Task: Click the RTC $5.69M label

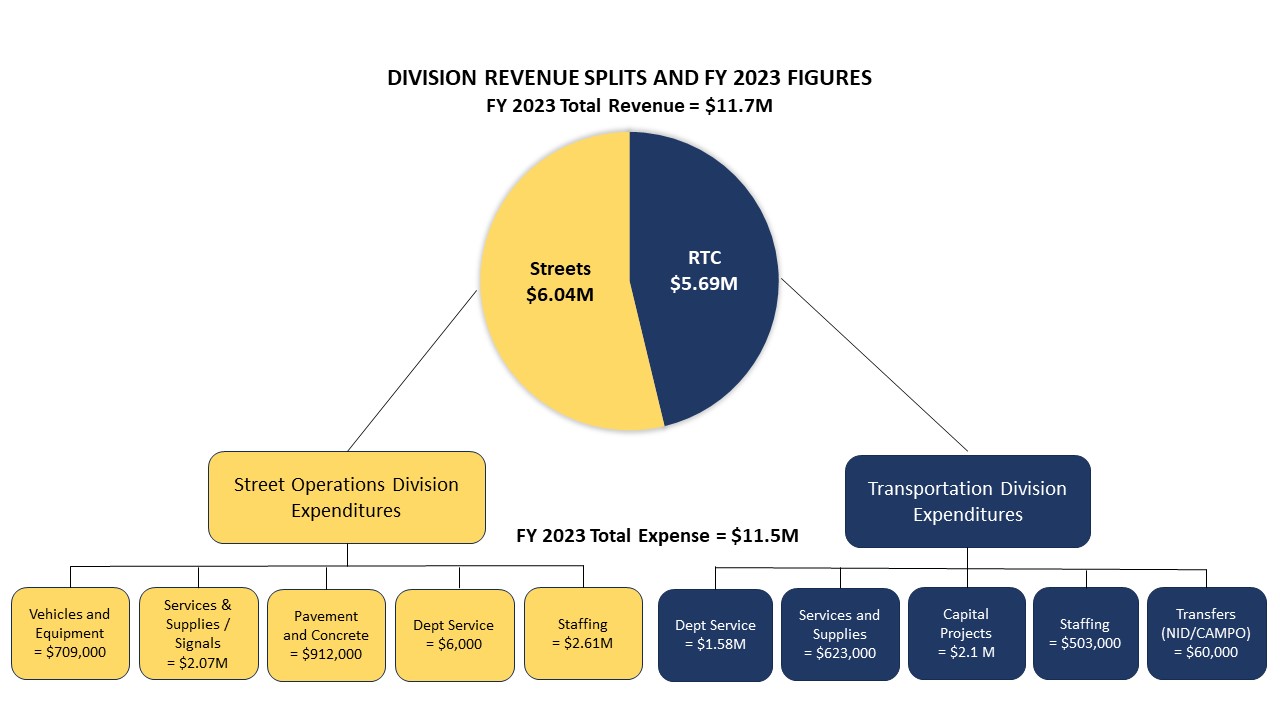Action: [x=704, y=271]
